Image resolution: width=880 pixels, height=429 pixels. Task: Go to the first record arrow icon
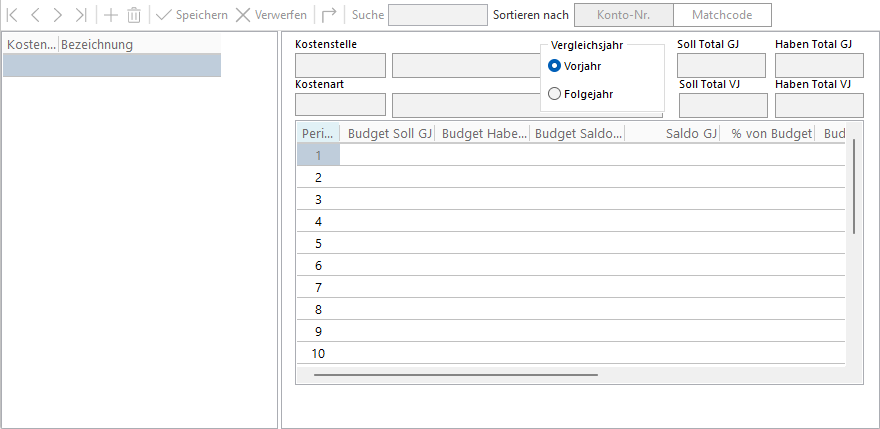click(13, 15)
